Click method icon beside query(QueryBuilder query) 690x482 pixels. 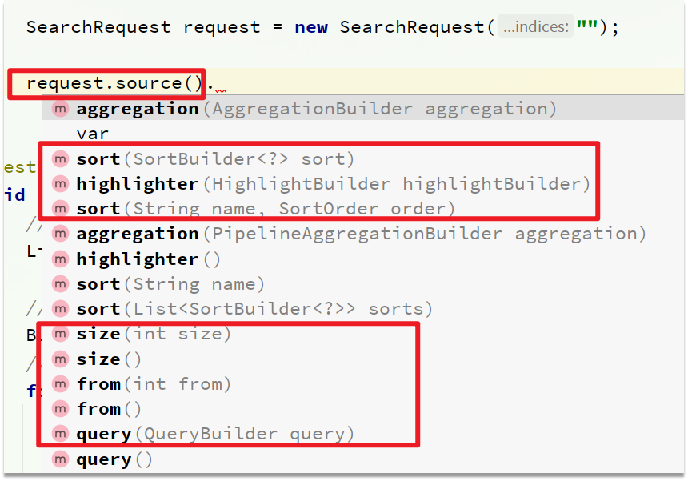point(60,434)
